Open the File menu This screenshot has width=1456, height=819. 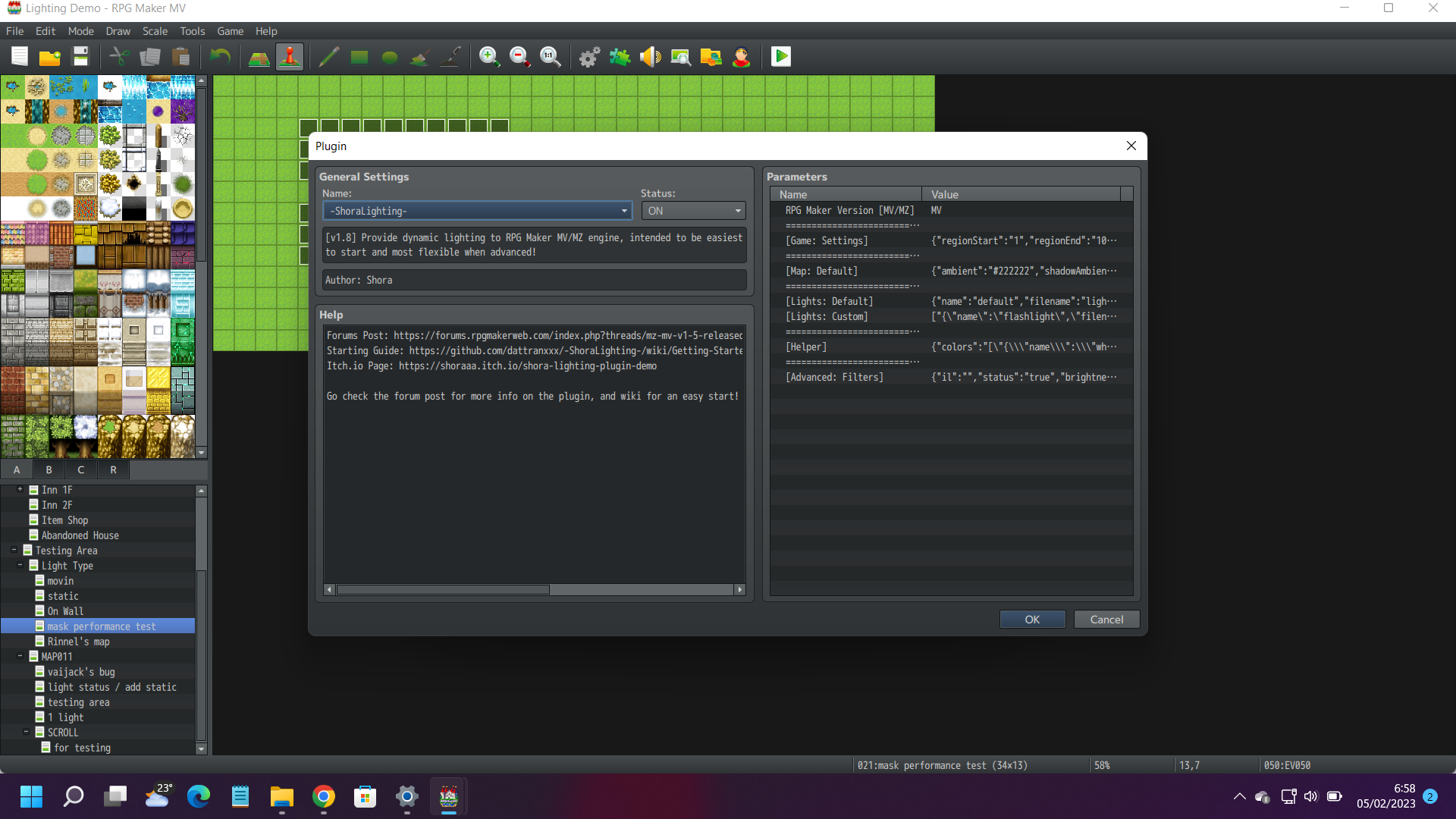click(15, 31)
